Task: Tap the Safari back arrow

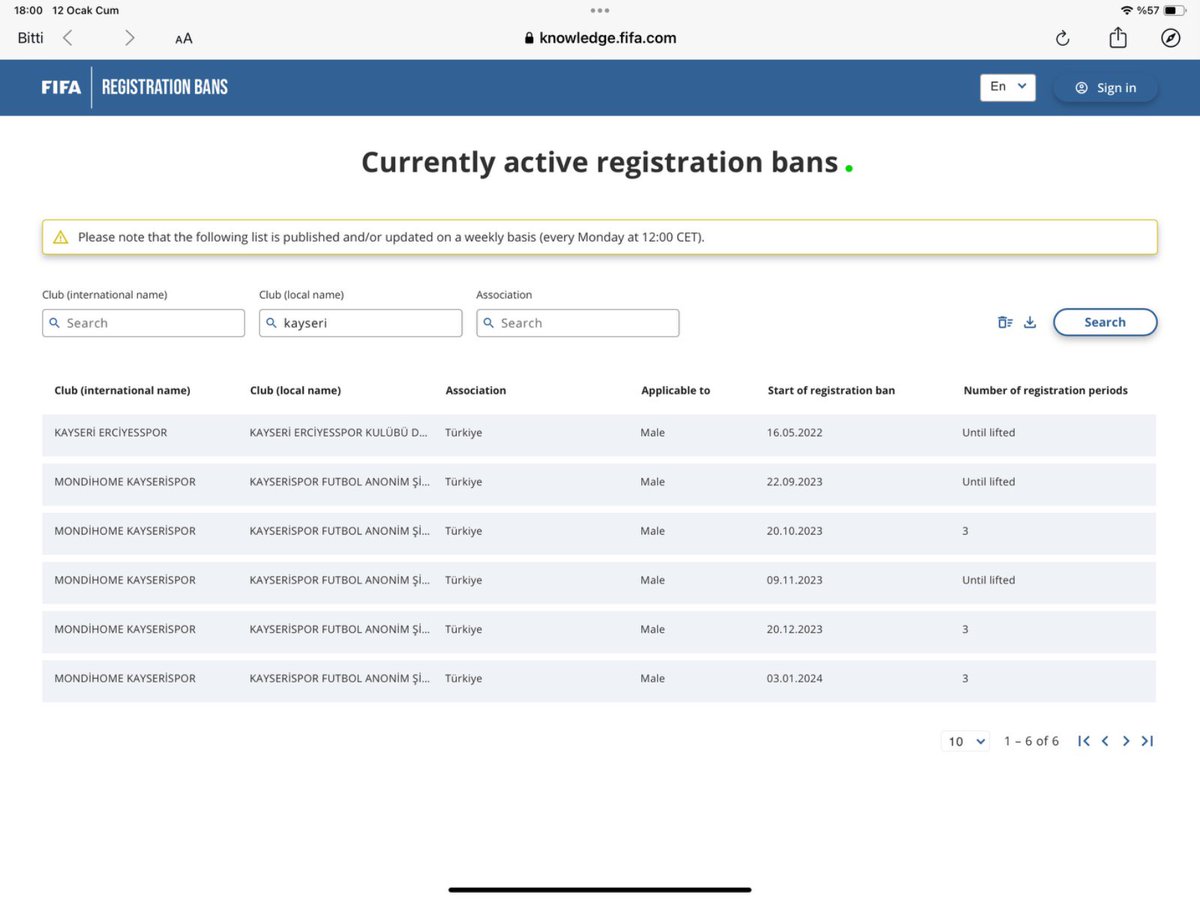Action: [x=67, y=38]
